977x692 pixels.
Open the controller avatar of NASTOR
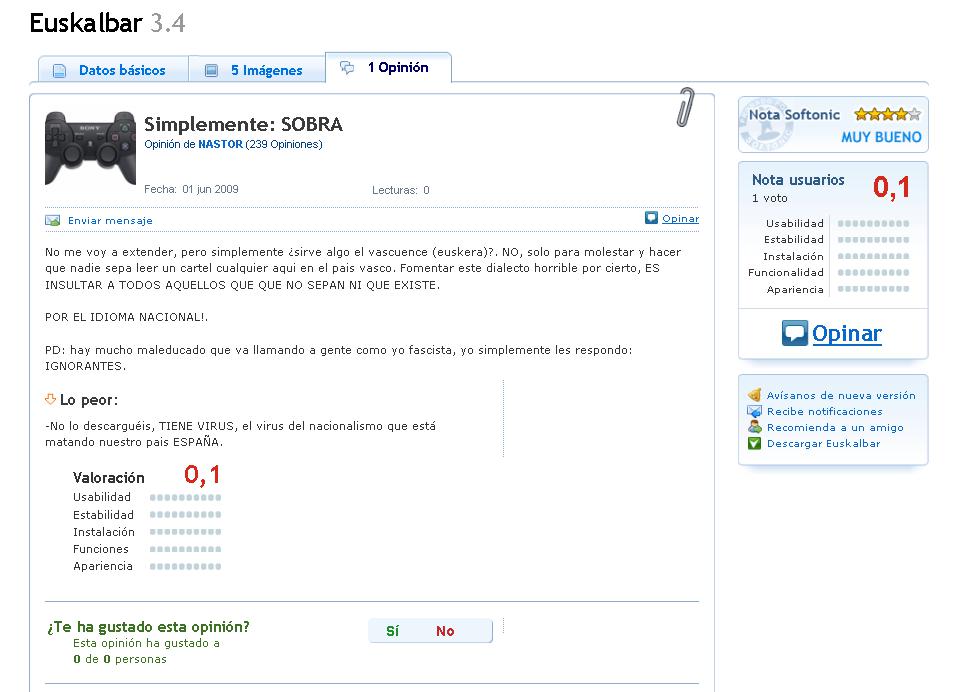90,148
